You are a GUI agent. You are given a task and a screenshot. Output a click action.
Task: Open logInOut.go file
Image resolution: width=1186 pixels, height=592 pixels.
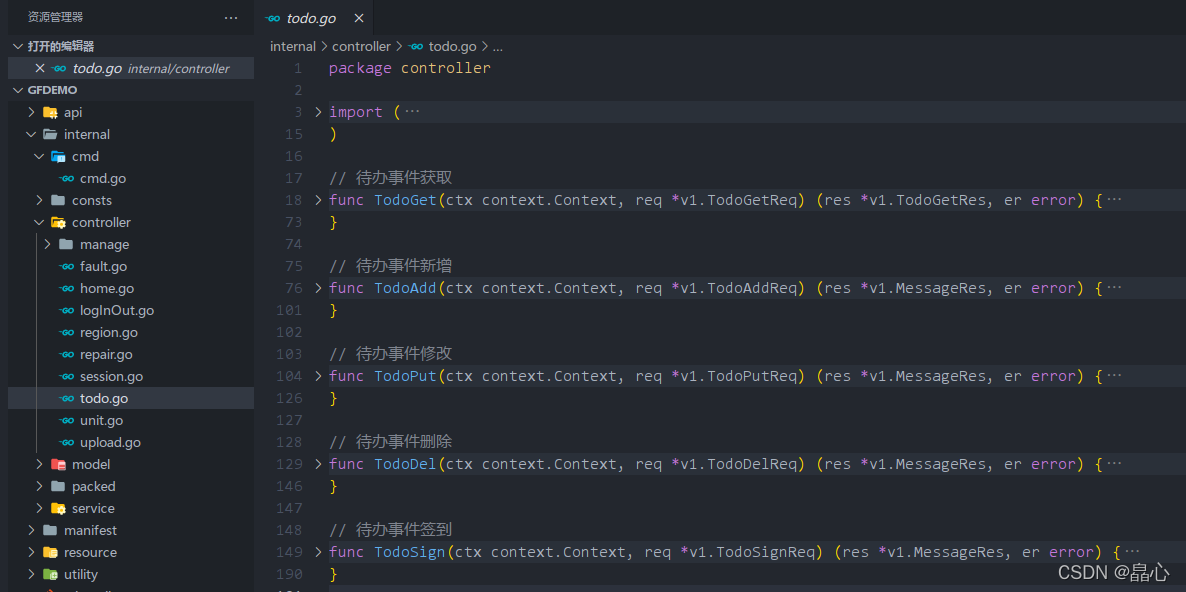[117, 310]
